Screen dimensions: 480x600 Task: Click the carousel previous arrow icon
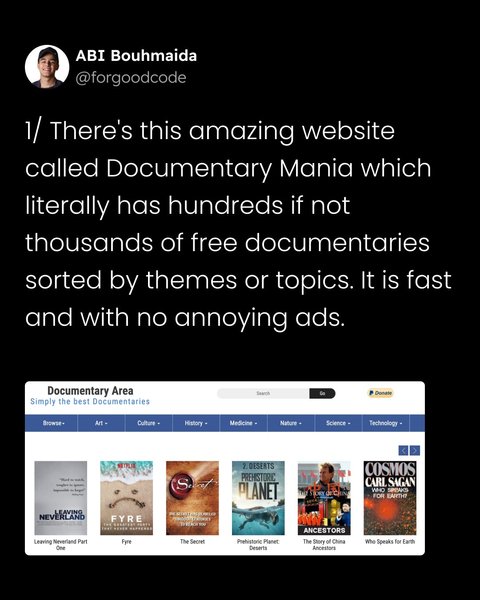[x=403, y=450]
